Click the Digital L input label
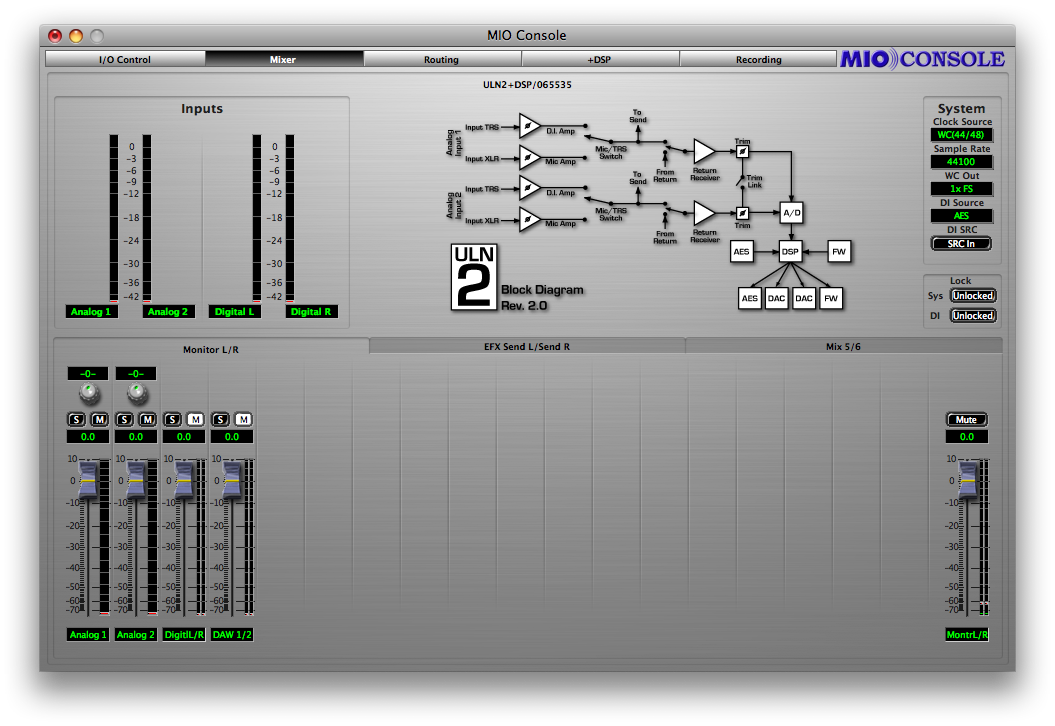Screen dimensions: 1055x726 pos(234,312)
